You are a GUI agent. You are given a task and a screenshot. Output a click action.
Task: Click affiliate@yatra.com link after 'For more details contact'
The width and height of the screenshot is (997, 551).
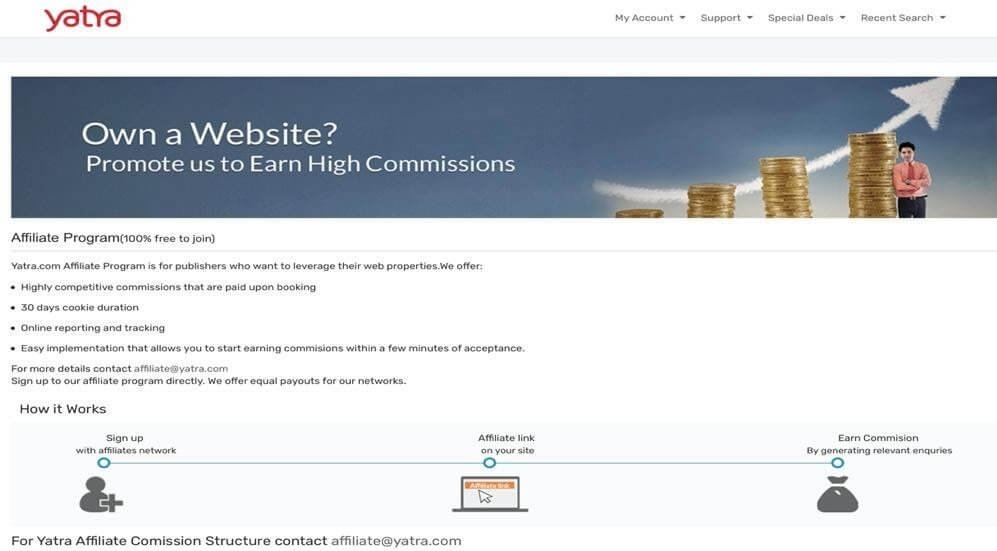tap(181, 369)
